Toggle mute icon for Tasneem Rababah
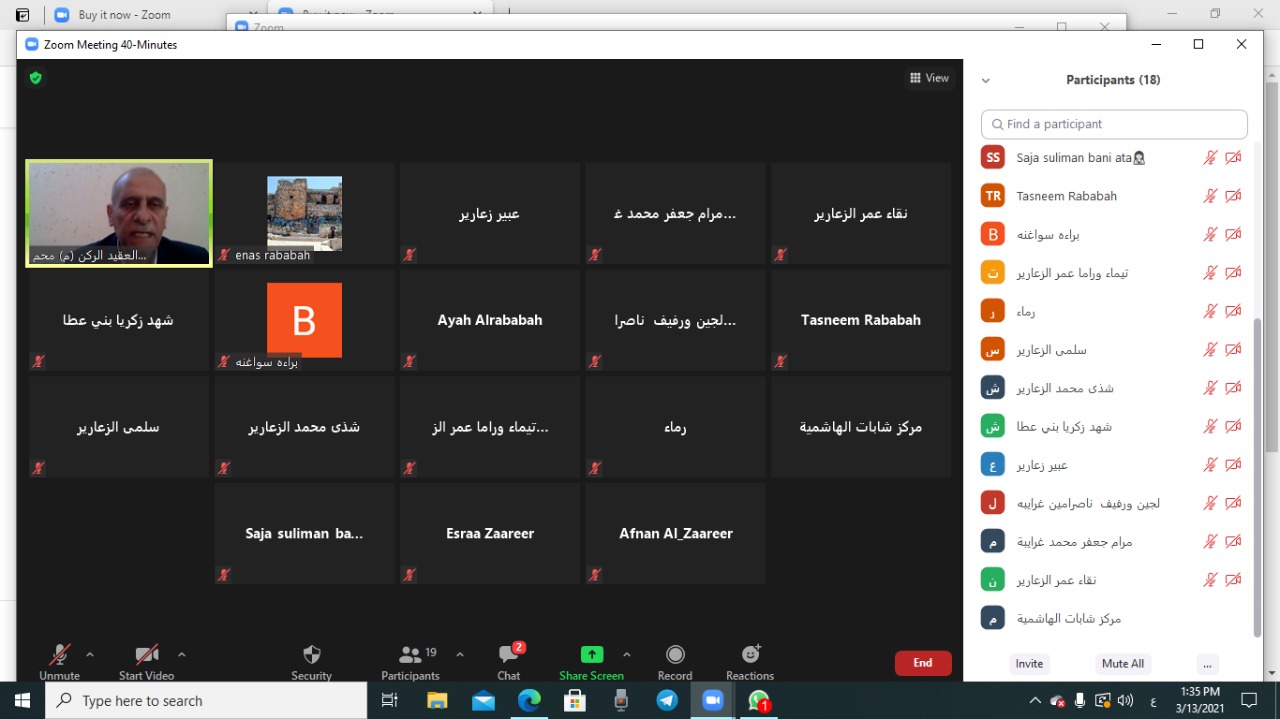Screen dimensions: 1280x719 pyautogui.click(x=1210, y=196)
